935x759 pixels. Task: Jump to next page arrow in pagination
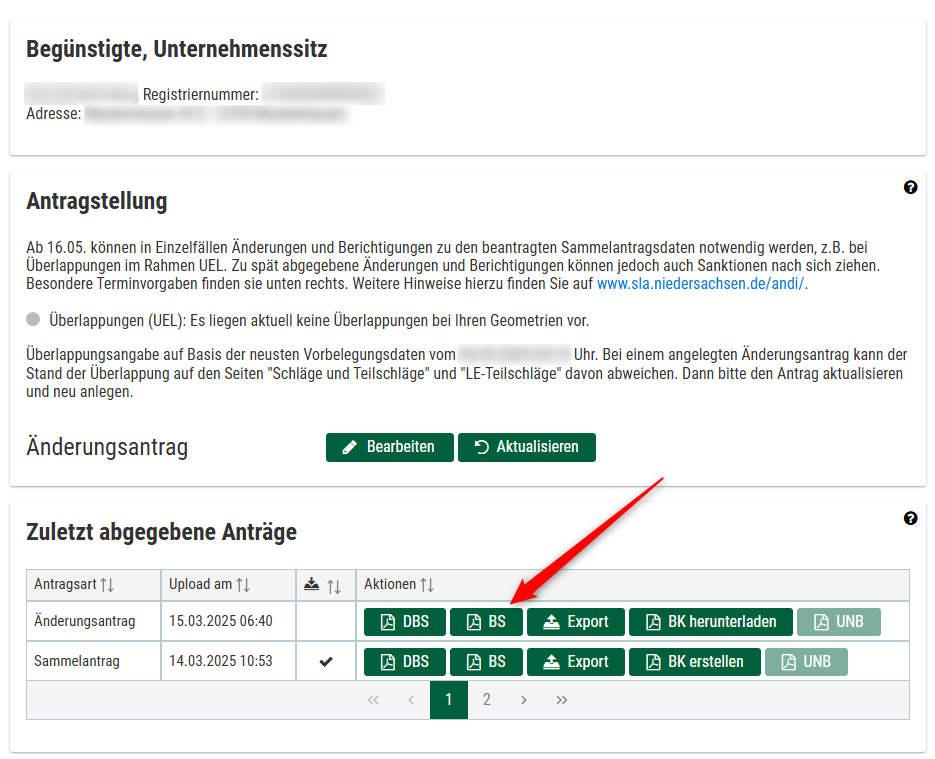click(524, 700)
